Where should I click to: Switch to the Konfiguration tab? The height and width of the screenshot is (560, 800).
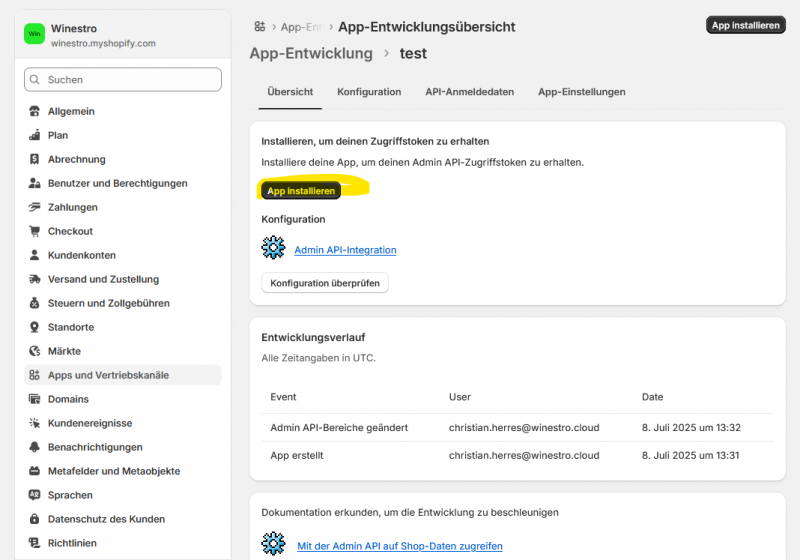pyautogui.click(x=369, y=92)
